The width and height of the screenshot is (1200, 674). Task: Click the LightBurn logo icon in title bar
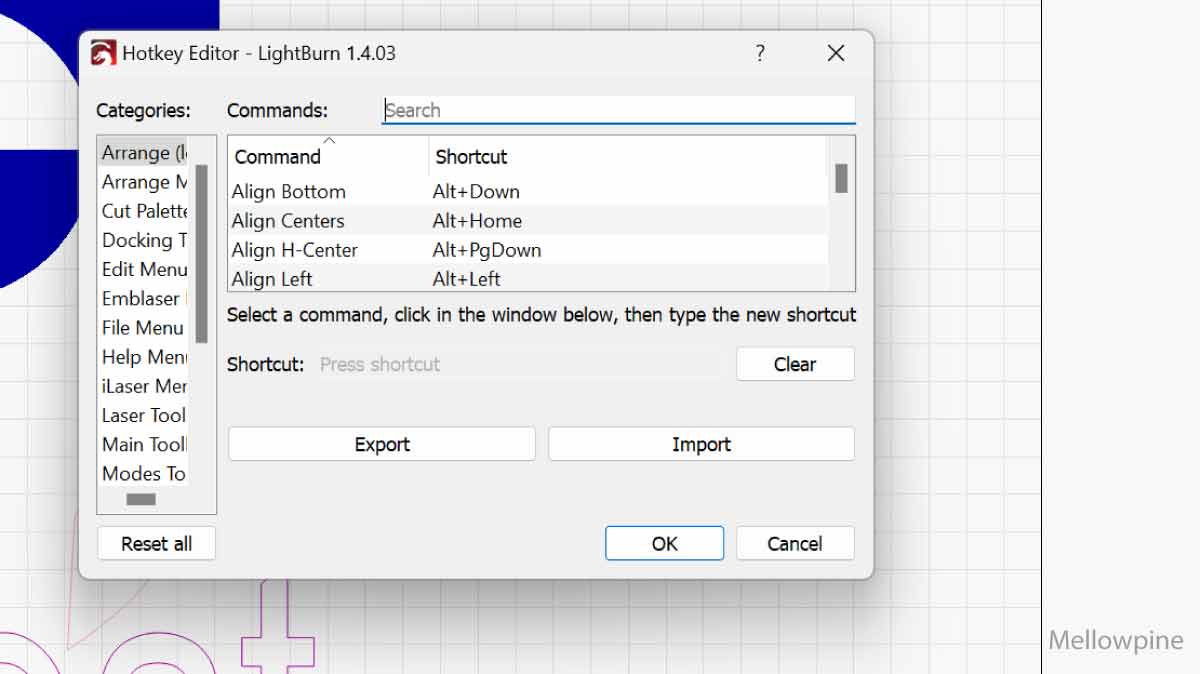tap(103, 53)
